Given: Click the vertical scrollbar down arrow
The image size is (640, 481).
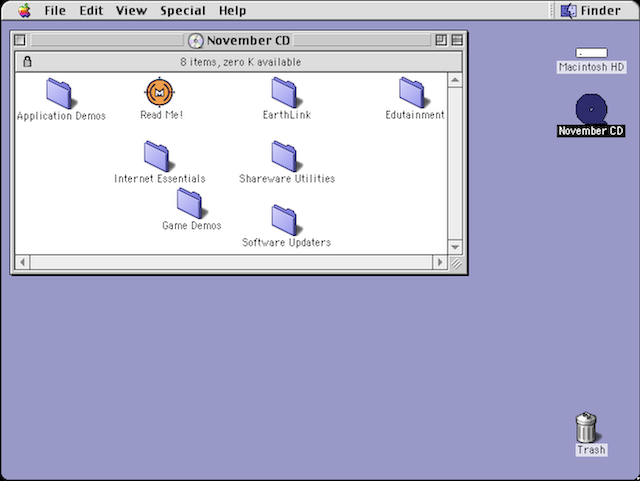Looking at the screenshot, I should point(455,247).
